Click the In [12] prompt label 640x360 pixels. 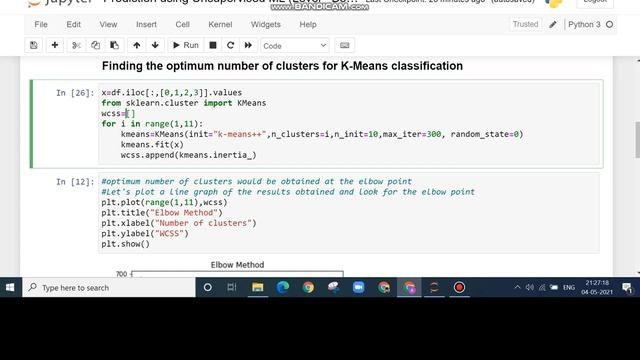coord(75,182)
